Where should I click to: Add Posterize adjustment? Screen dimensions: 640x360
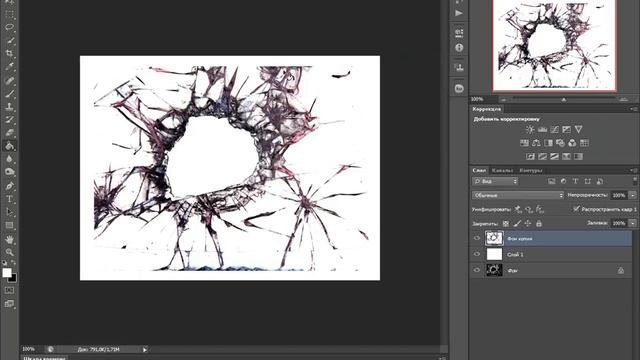tap(542, 156)
